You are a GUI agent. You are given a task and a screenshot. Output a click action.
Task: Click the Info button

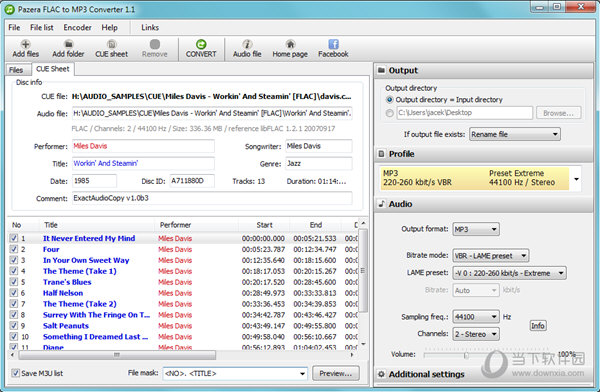(538, 325)
